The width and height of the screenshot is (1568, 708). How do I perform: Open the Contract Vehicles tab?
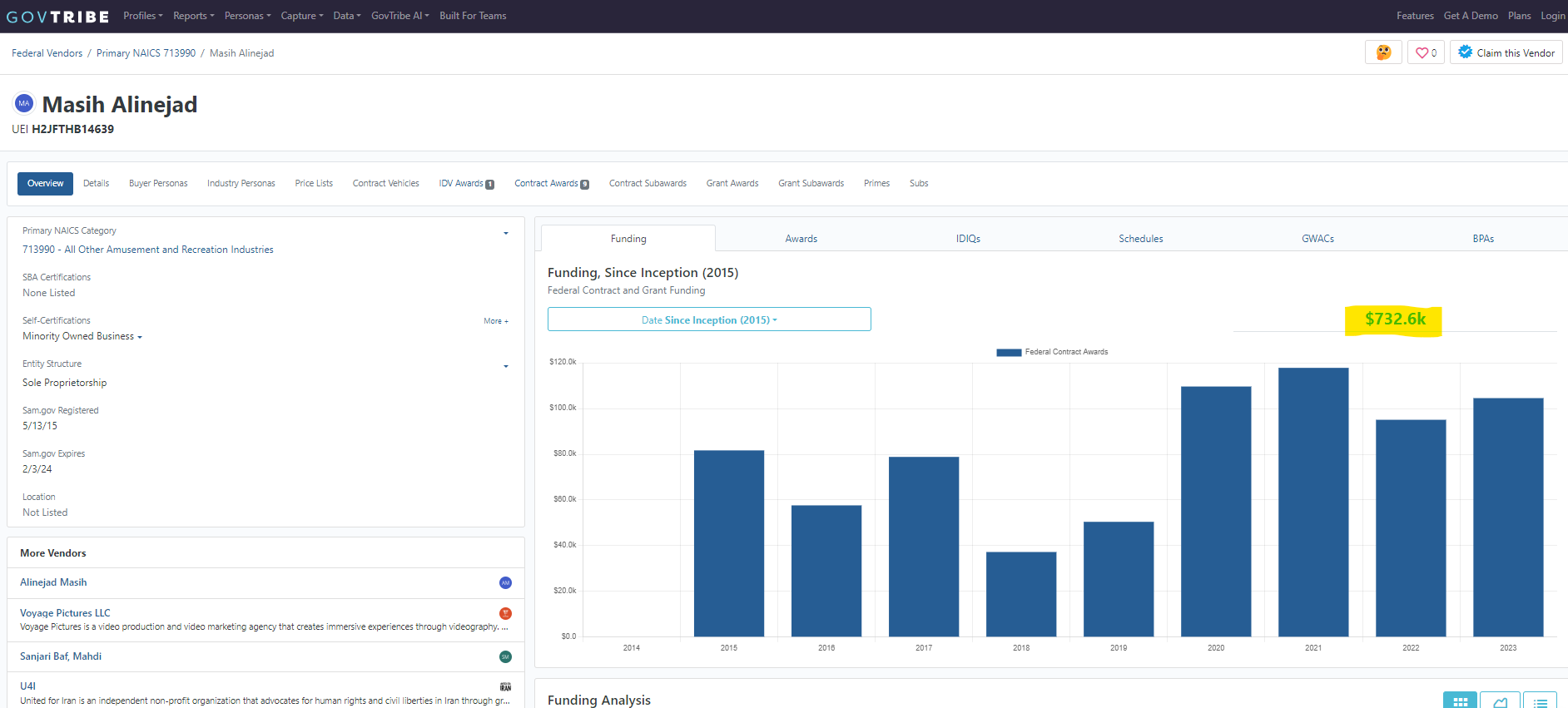click(386, 184)
